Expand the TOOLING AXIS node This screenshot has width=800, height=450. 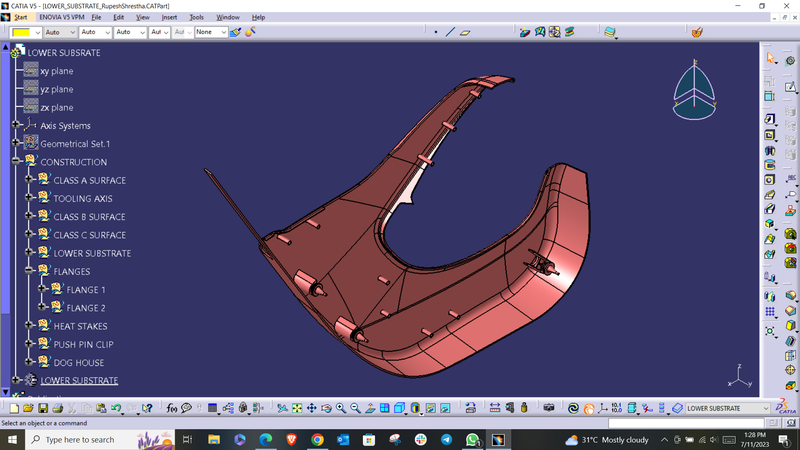click(29, 197)
